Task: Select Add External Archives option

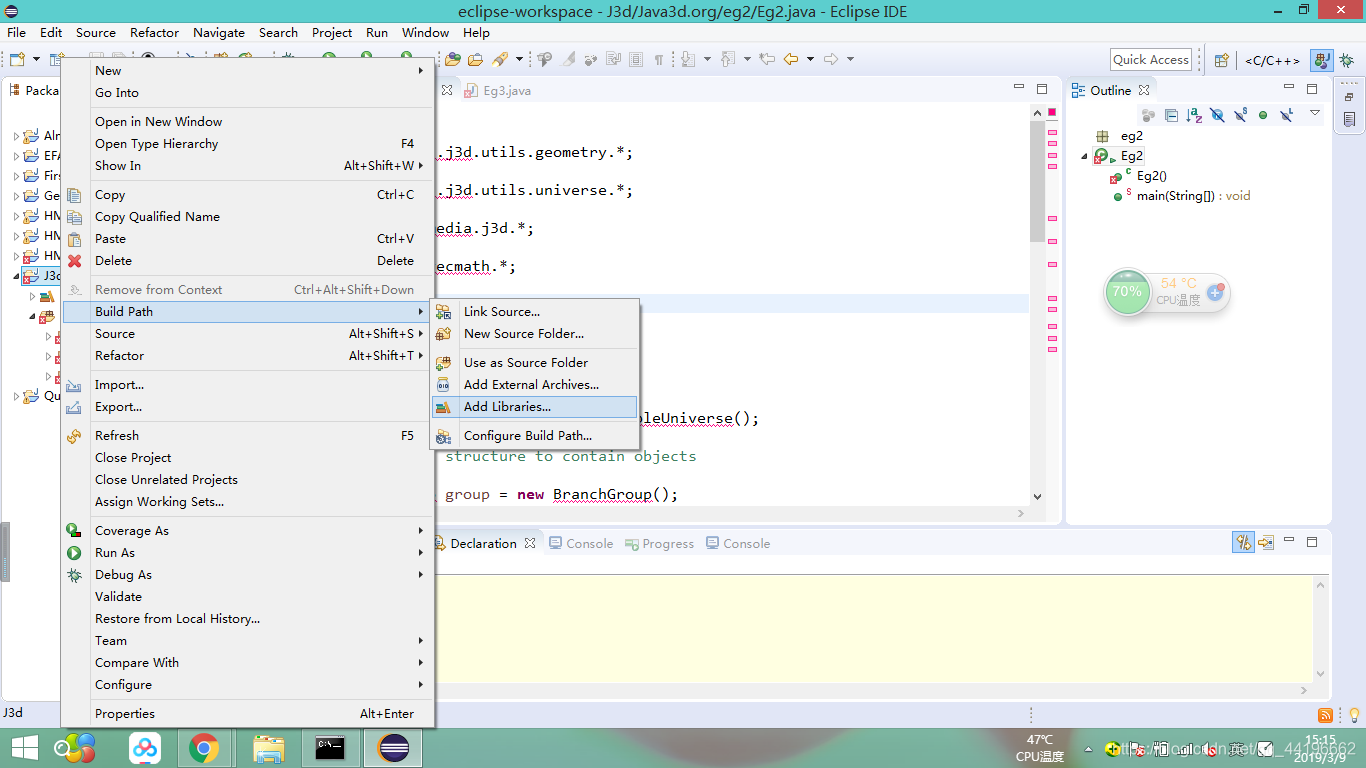Action: coord(534,385)
